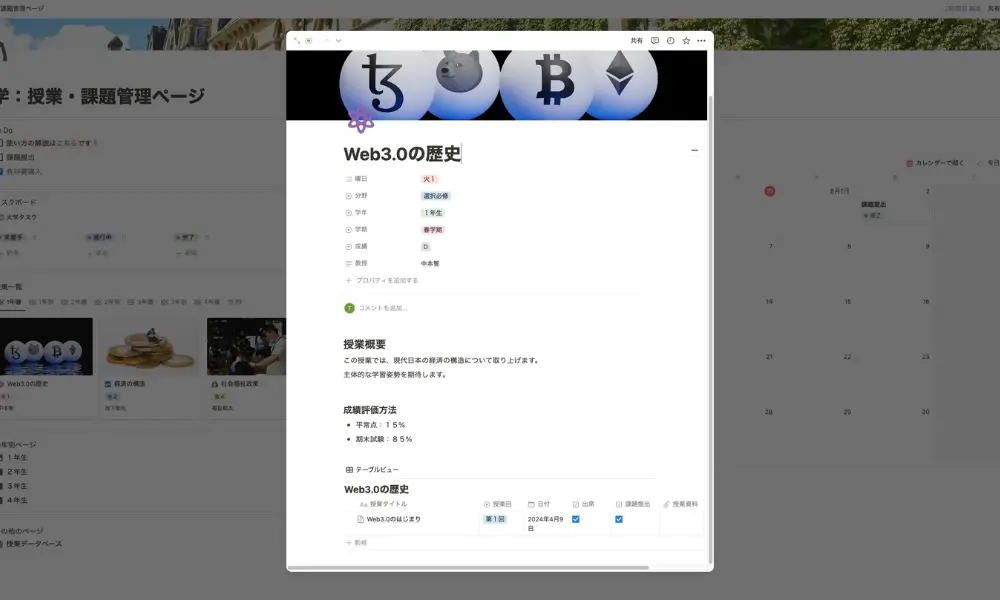The width and height of the screenshot is (1000, 600).
Task: Go to the next record using down chevron
Action: coord(339,41)
